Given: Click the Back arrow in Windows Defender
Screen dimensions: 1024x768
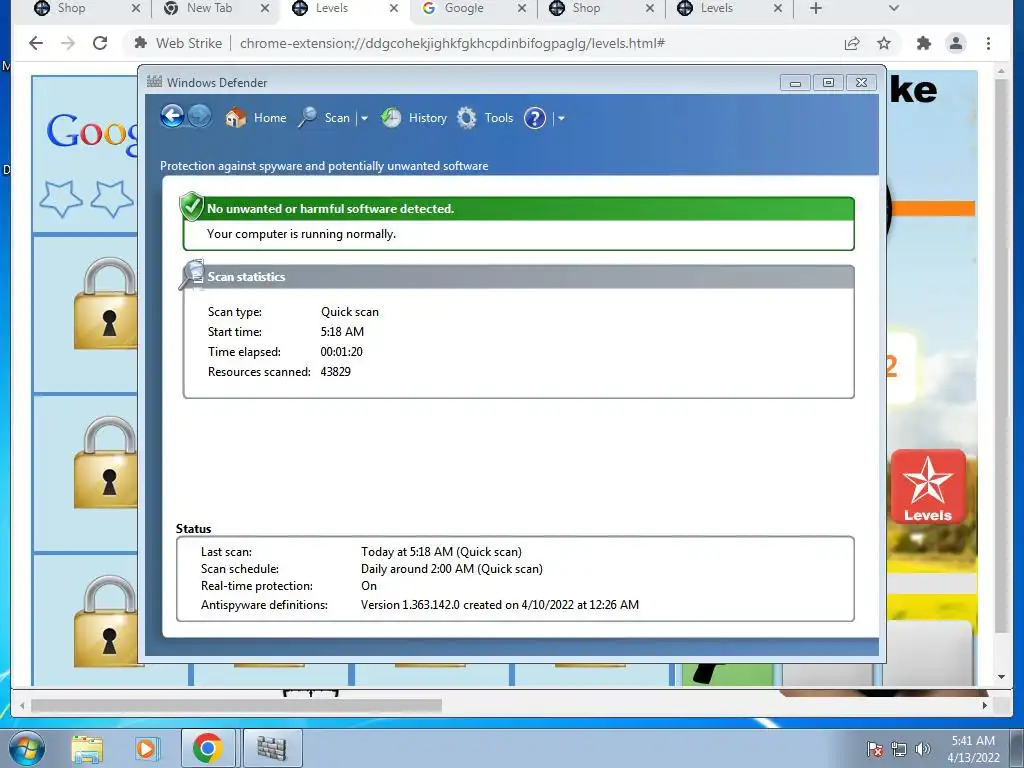Looking at the screenshot, I should click(x=172, y=117).
